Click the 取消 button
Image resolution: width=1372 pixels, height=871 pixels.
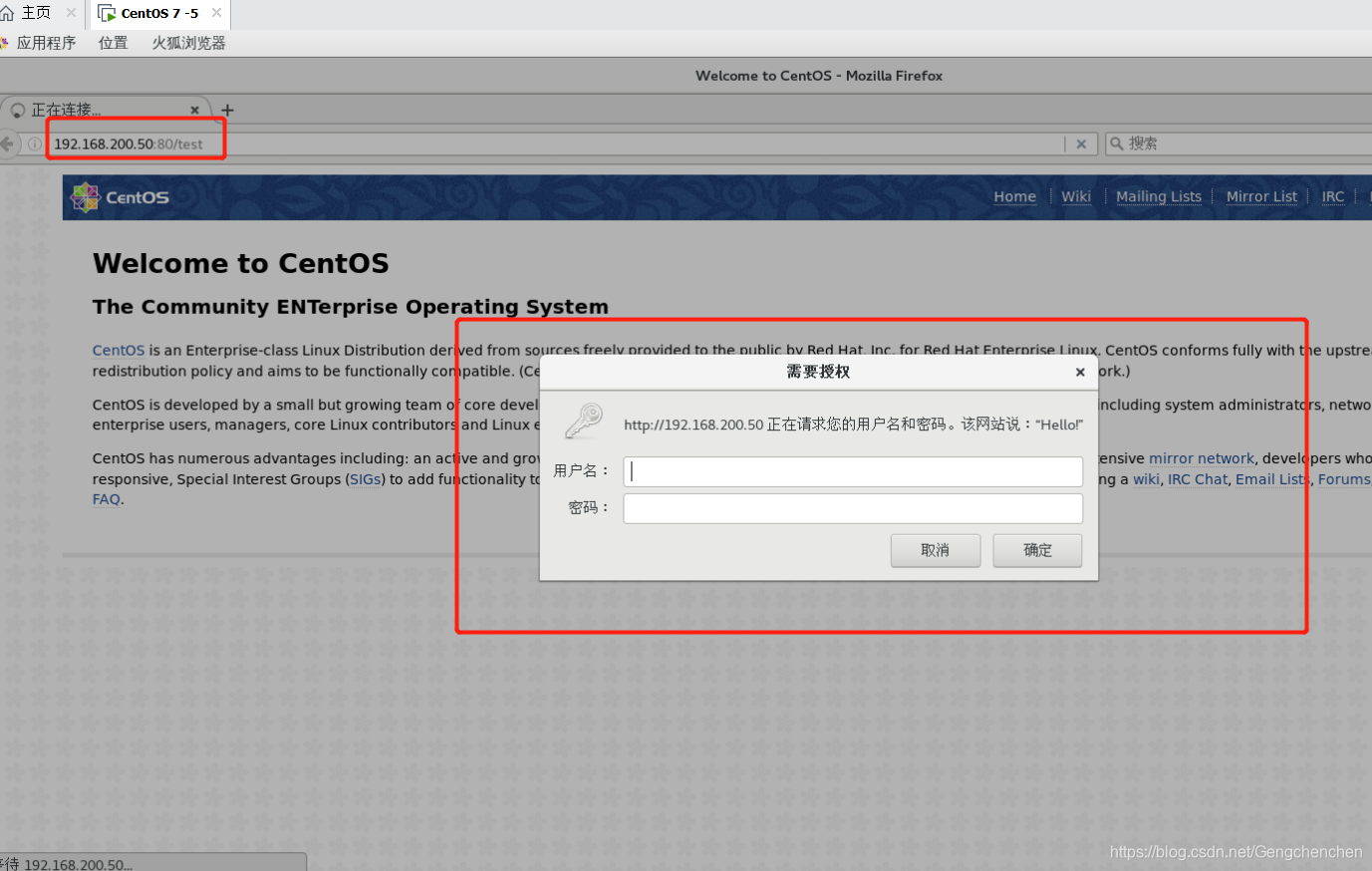(936, 550)
